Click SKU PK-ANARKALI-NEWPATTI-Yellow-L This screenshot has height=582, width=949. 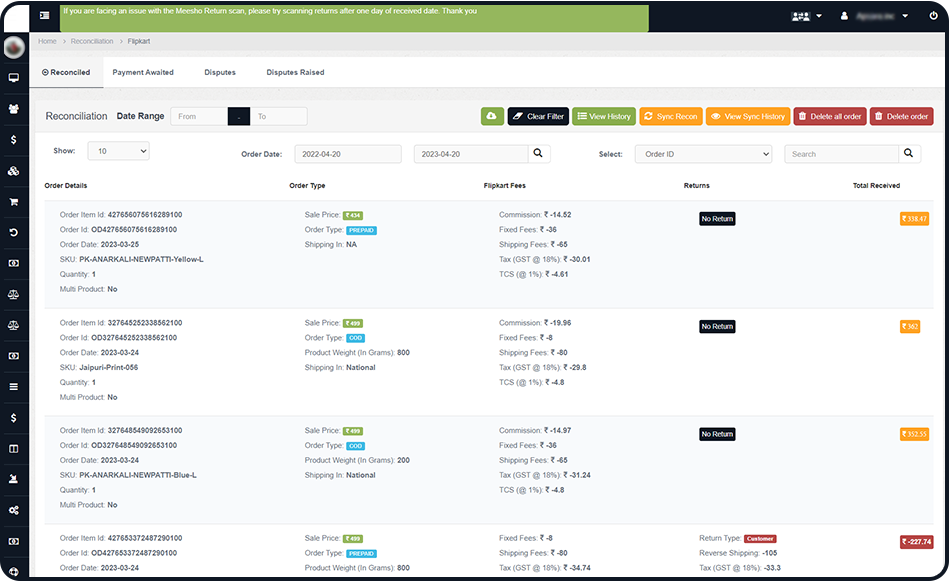[x=141, y=260]
